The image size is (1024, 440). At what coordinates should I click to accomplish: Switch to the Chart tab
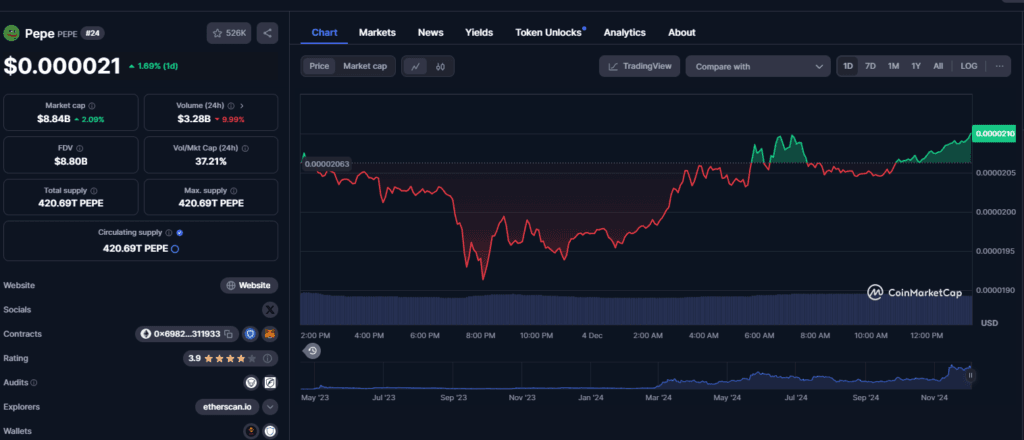point(324,33)
